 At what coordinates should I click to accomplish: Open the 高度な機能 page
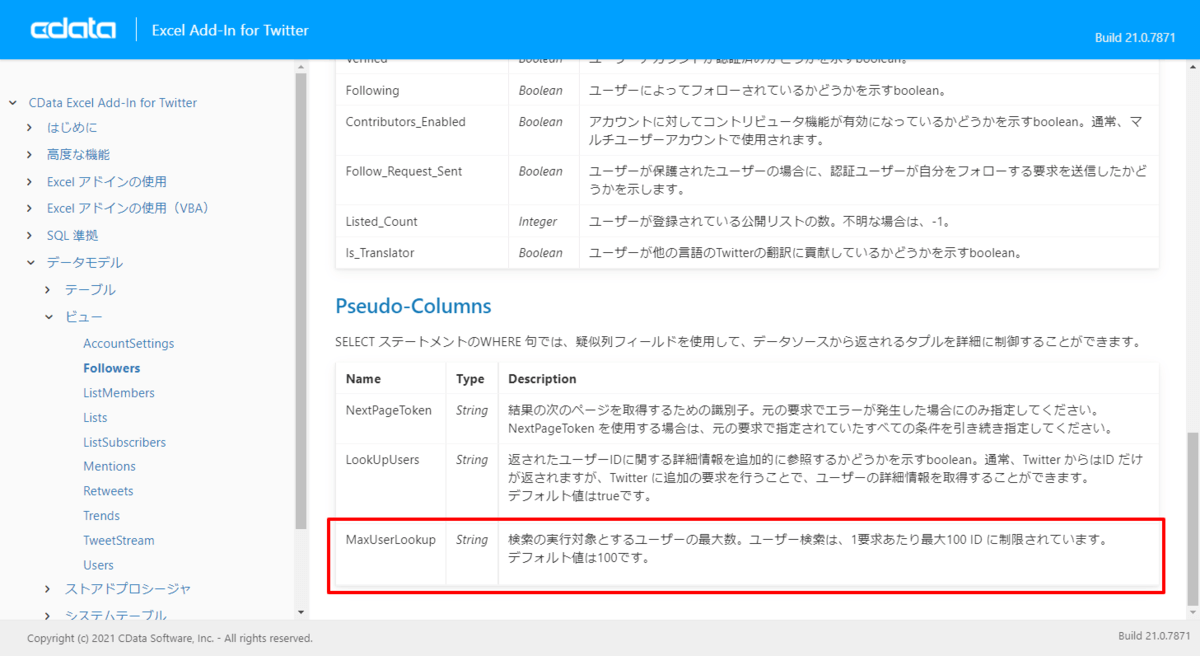point(78,155)
